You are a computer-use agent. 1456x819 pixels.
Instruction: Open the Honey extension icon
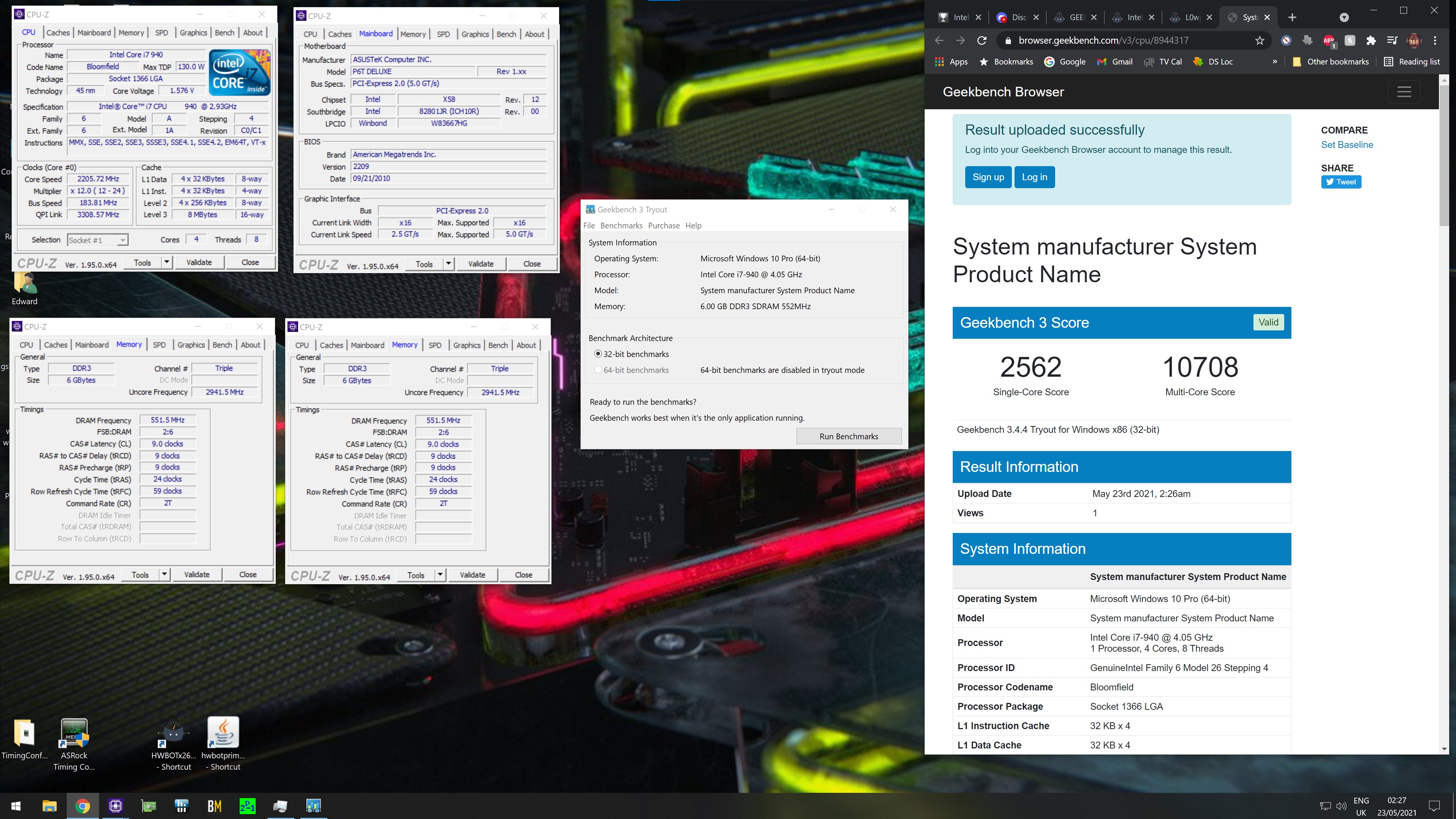coord(1350,40)
